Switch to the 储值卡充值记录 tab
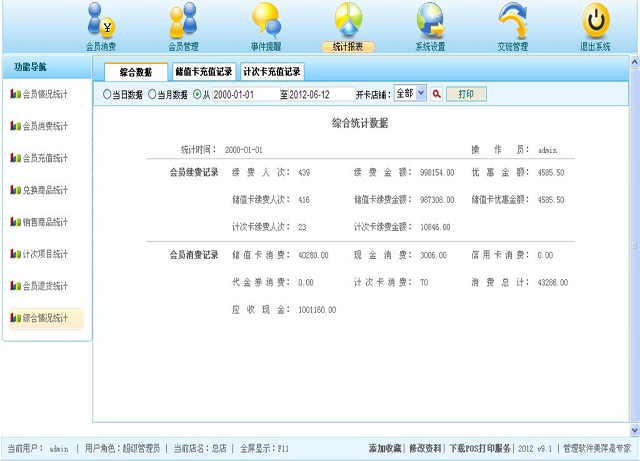 coord(203,72)
